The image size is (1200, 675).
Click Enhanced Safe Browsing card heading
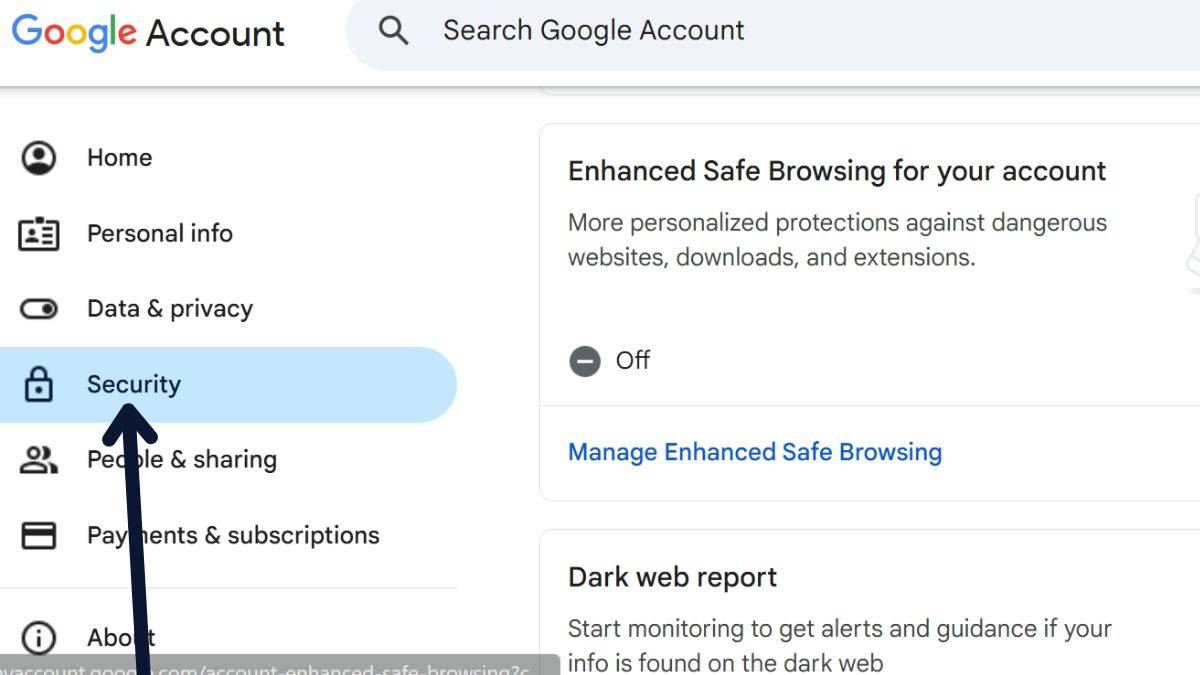[836, 171]
